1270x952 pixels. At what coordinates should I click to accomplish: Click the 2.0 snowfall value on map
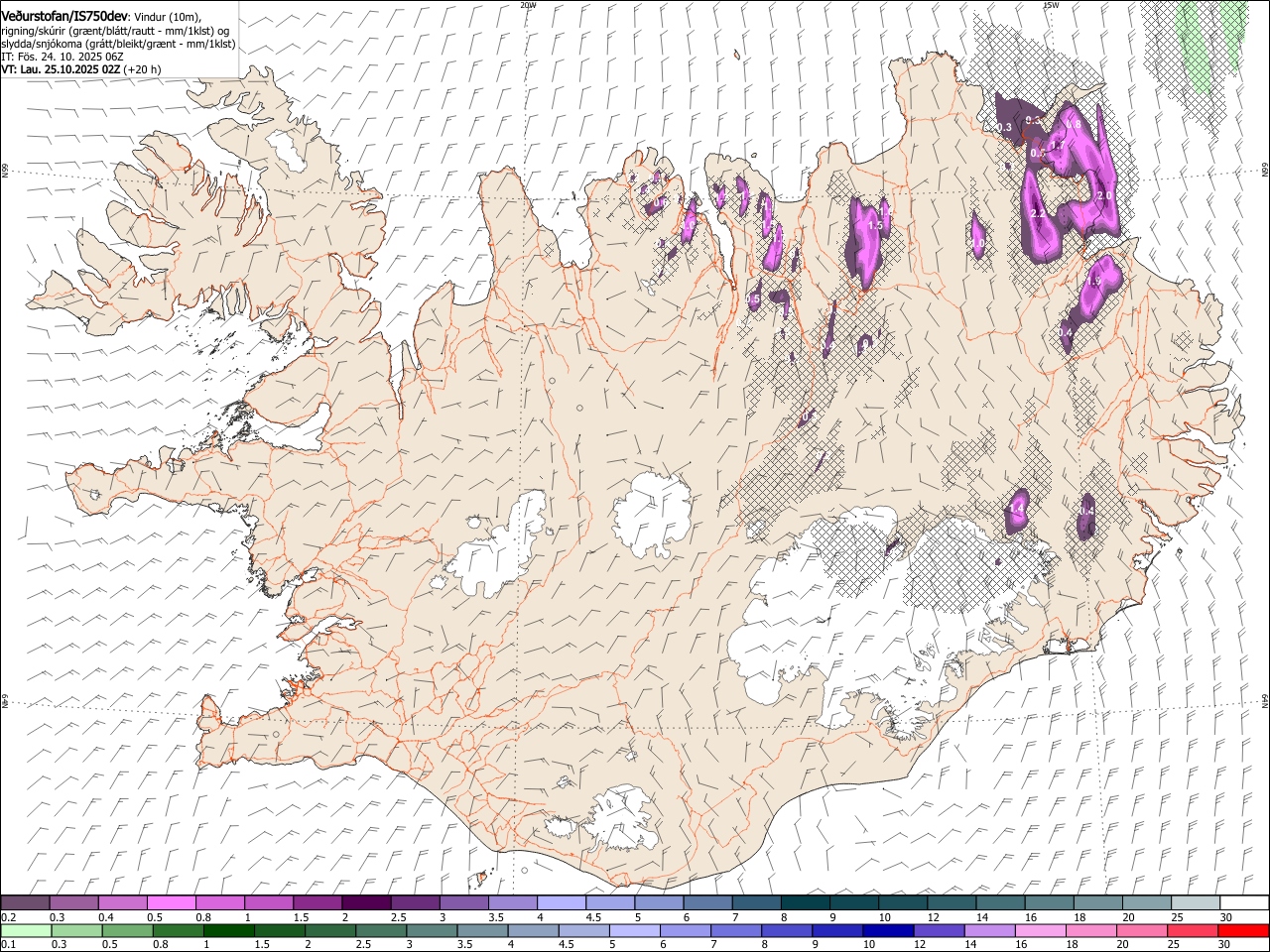tap(1104, 196)
